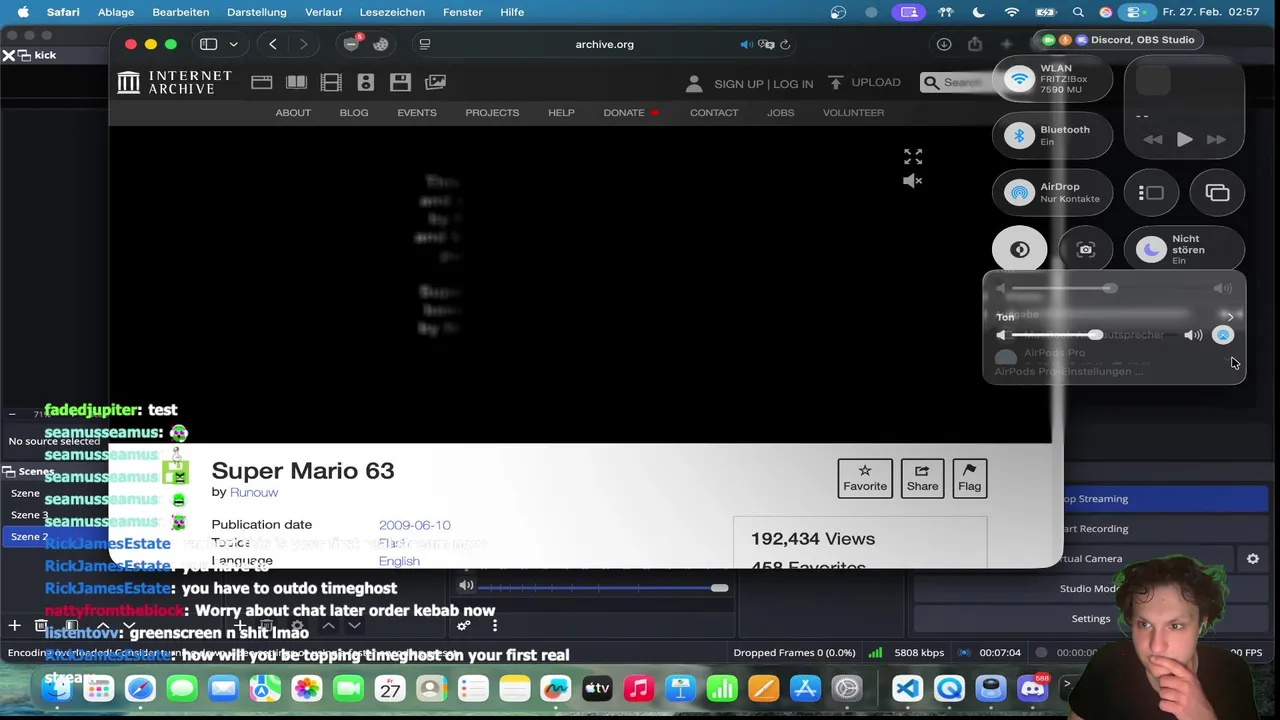This screenshot has height=720, width=1280.
Task: Click the ABOUT link in archive nav
Action: point(293,112)
